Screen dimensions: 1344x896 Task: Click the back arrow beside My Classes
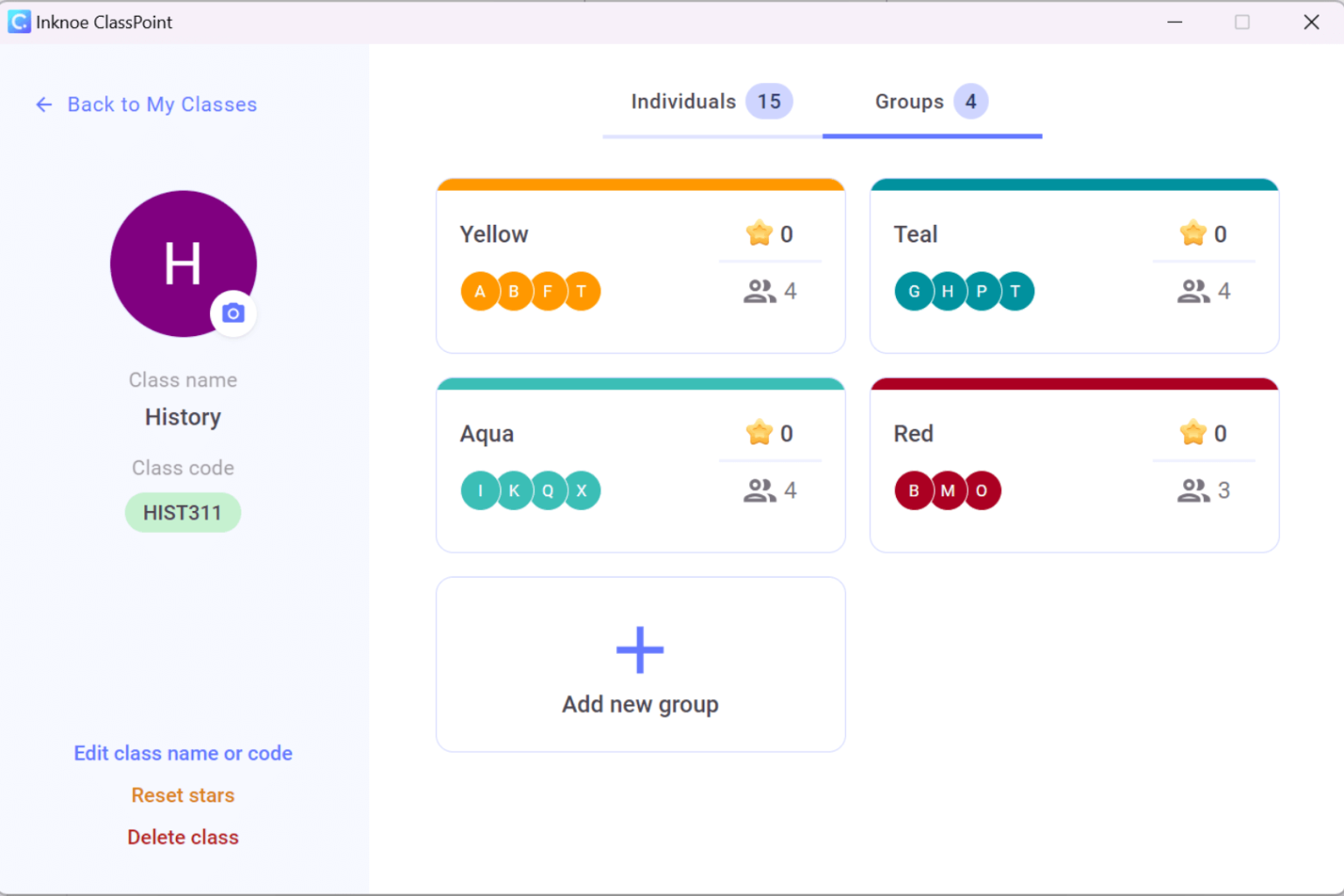(x=44, y=104)
